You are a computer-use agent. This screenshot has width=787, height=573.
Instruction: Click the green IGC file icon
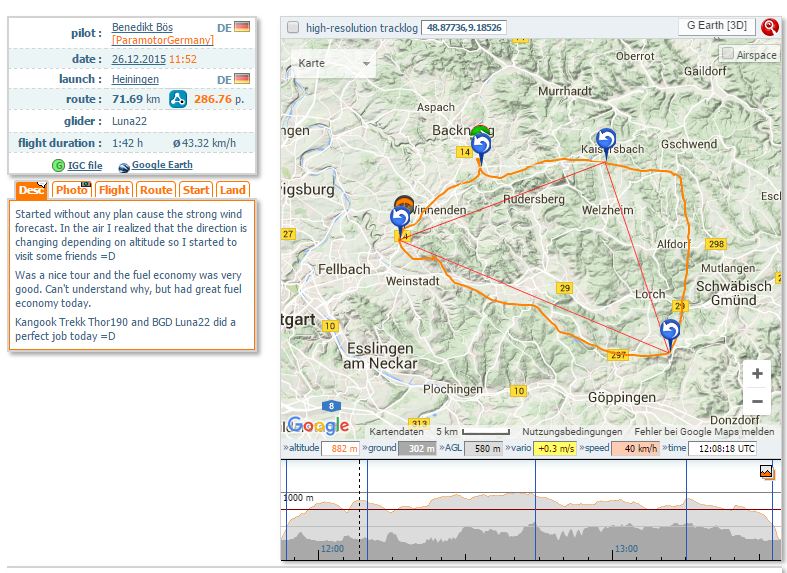coord(58,165)
